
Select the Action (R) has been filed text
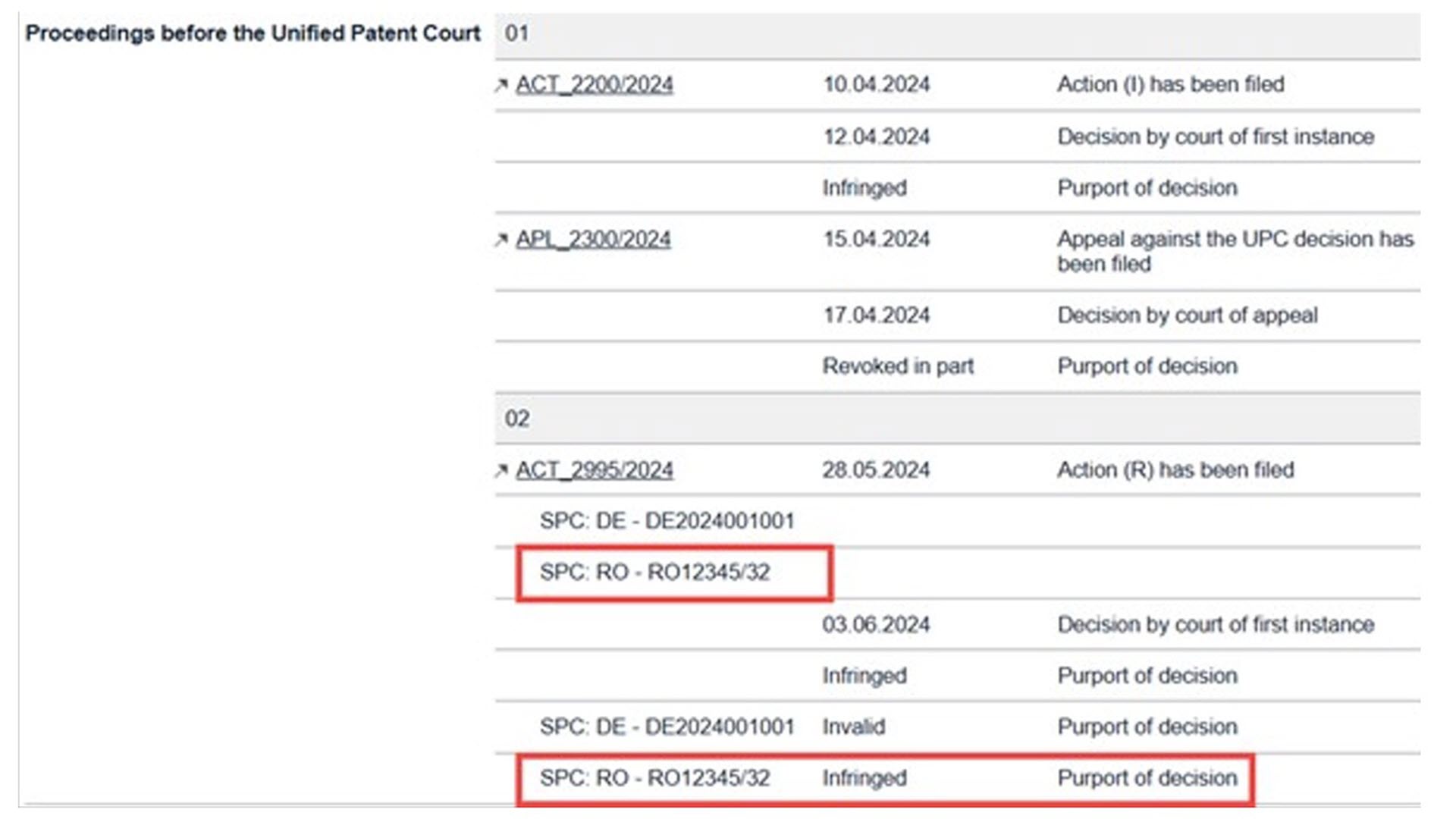1175,470
